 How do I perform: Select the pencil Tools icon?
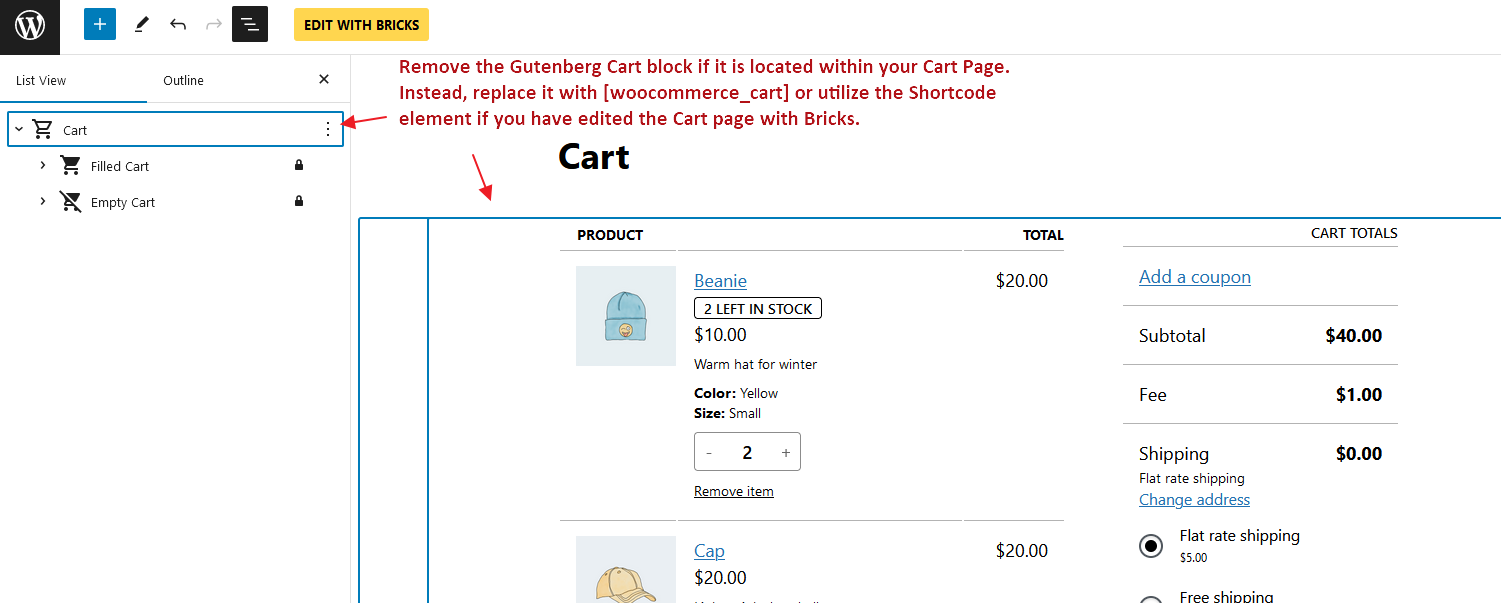point(141,25)
